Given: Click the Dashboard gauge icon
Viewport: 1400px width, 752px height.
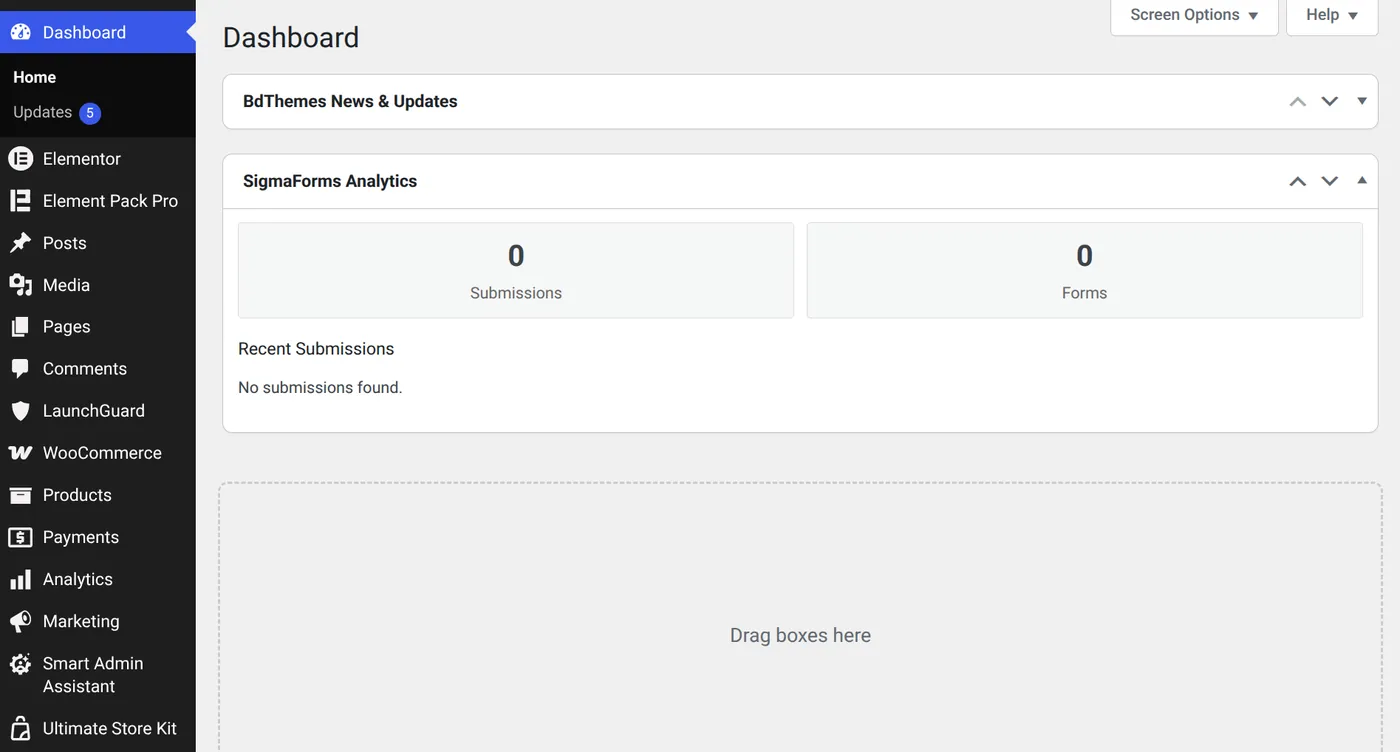Looking at the screenshot, I should coord(20,32).
